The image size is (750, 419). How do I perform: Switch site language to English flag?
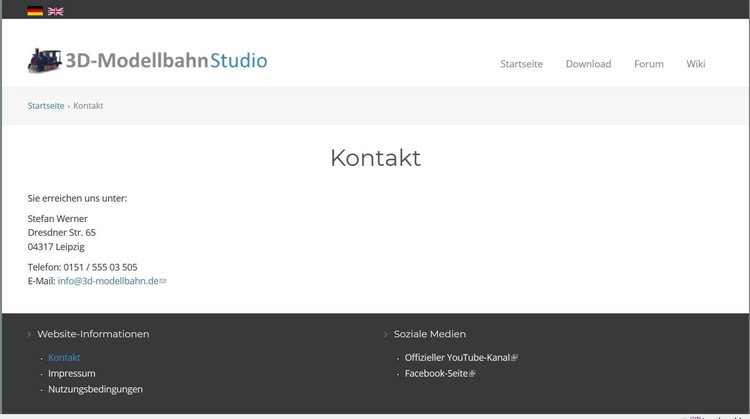pos(56,11)
